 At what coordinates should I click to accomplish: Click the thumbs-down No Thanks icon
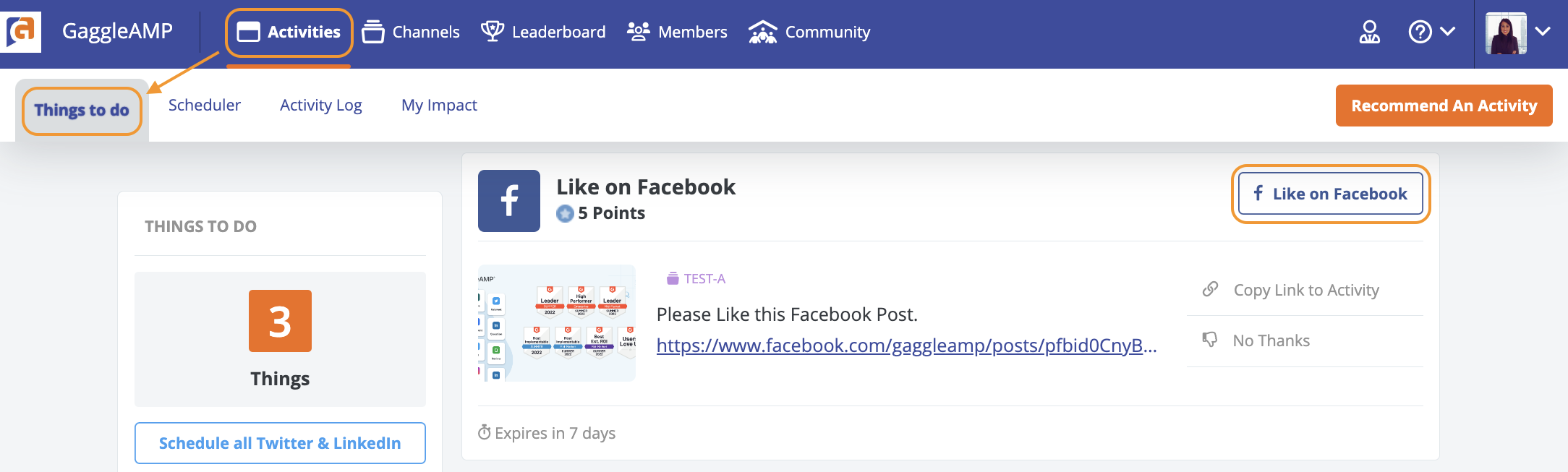pyautogui.click(x=1209, y=339)
